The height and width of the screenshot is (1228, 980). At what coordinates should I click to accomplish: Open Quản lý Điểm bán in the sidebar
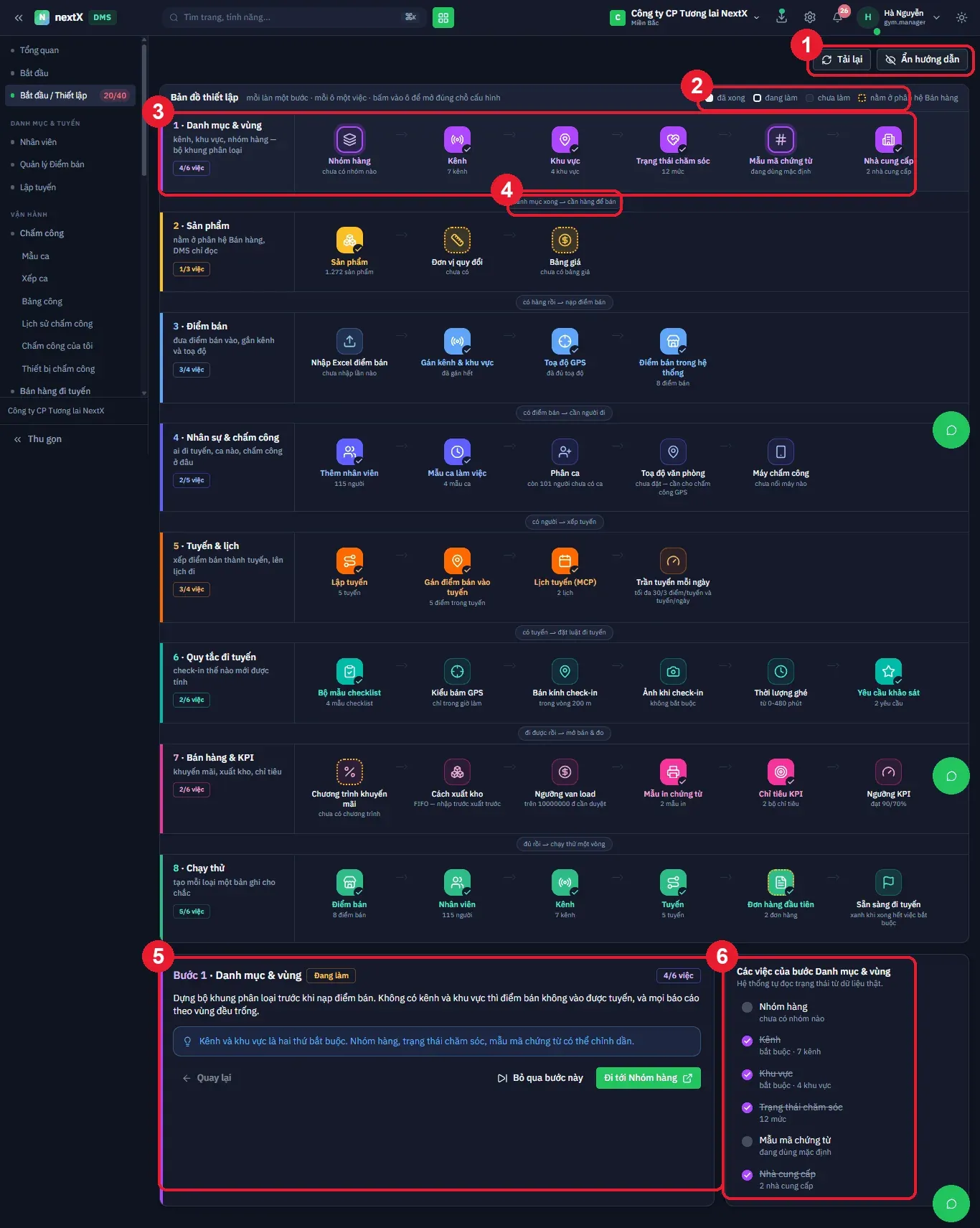(52, 164)
